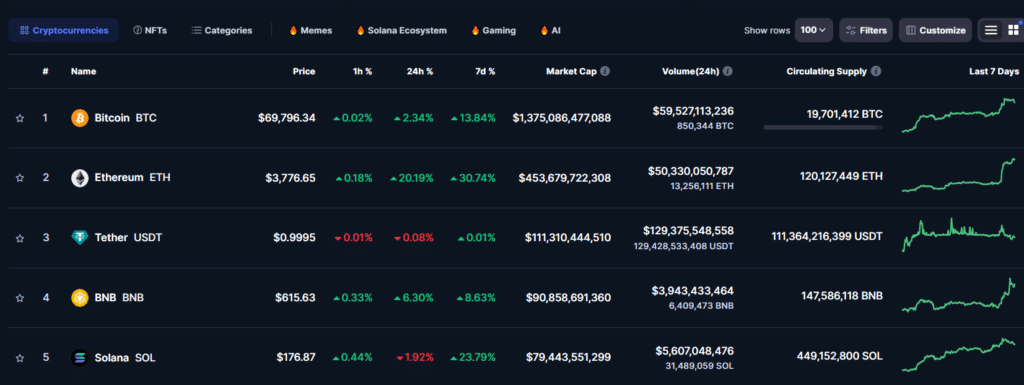Sort by Market Cap column header
1024x385 pixels.
pyautogui.click(x=571, y=71)
